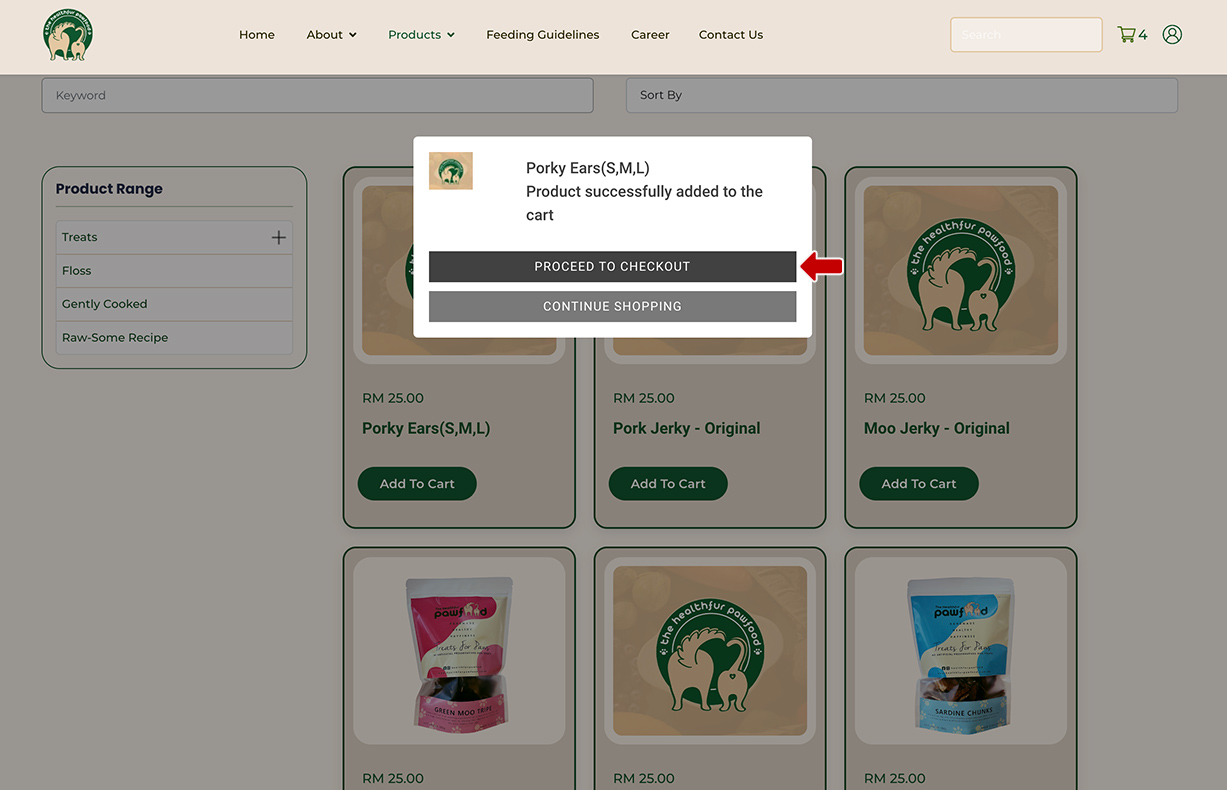Open the Sort By dropdown

(901, 95)
